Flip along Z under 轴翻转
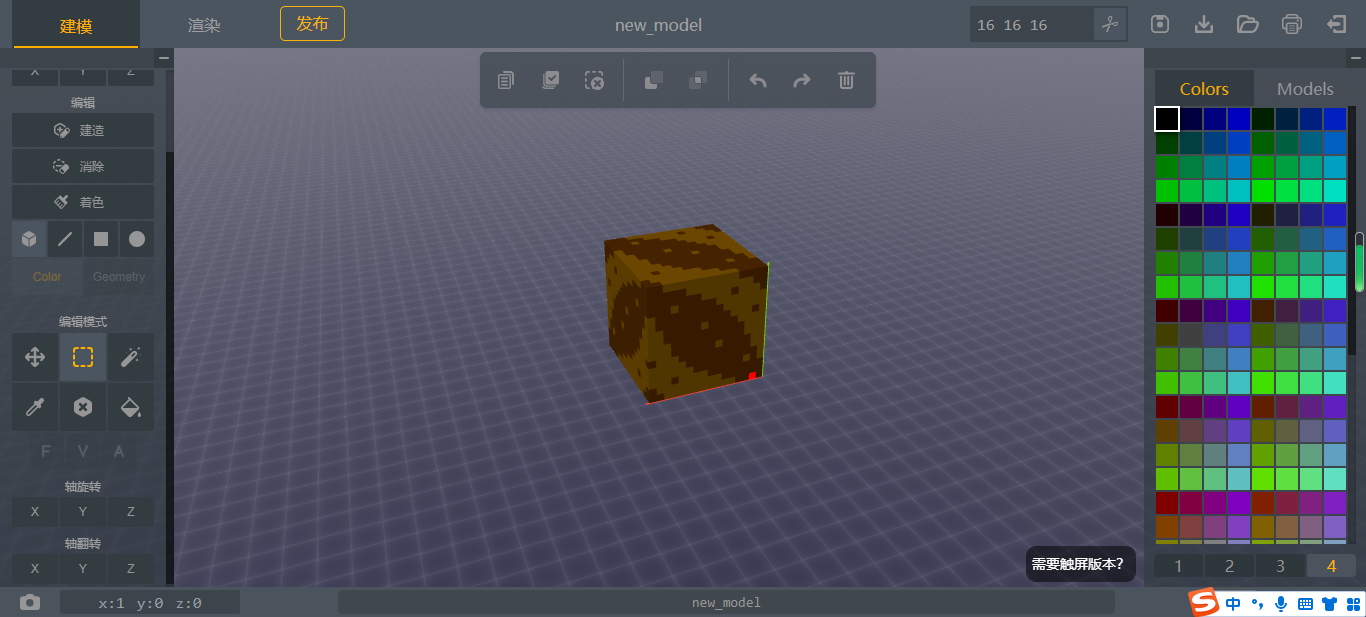 click(131, 568)
